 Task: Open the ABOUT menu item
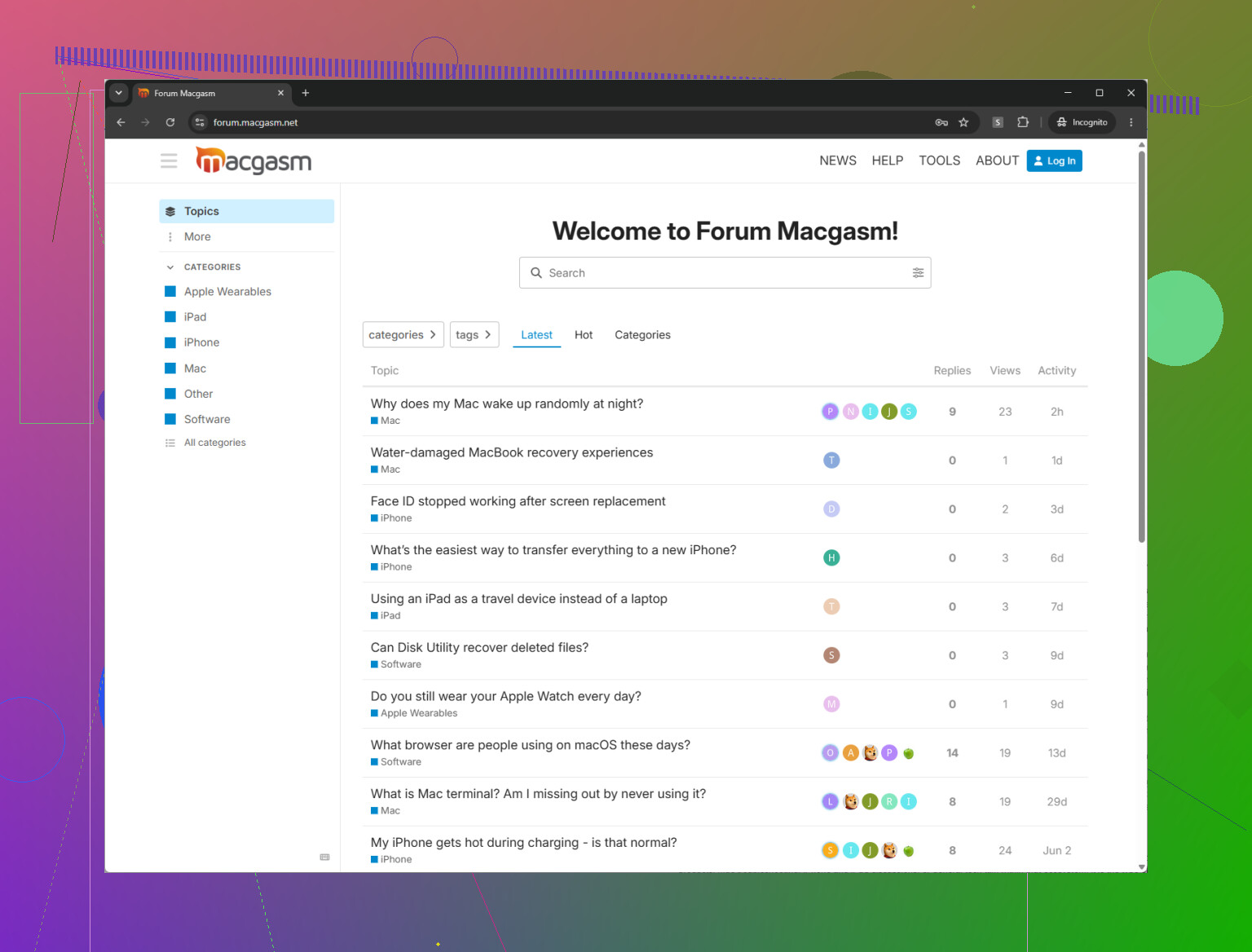coord(997,161)
